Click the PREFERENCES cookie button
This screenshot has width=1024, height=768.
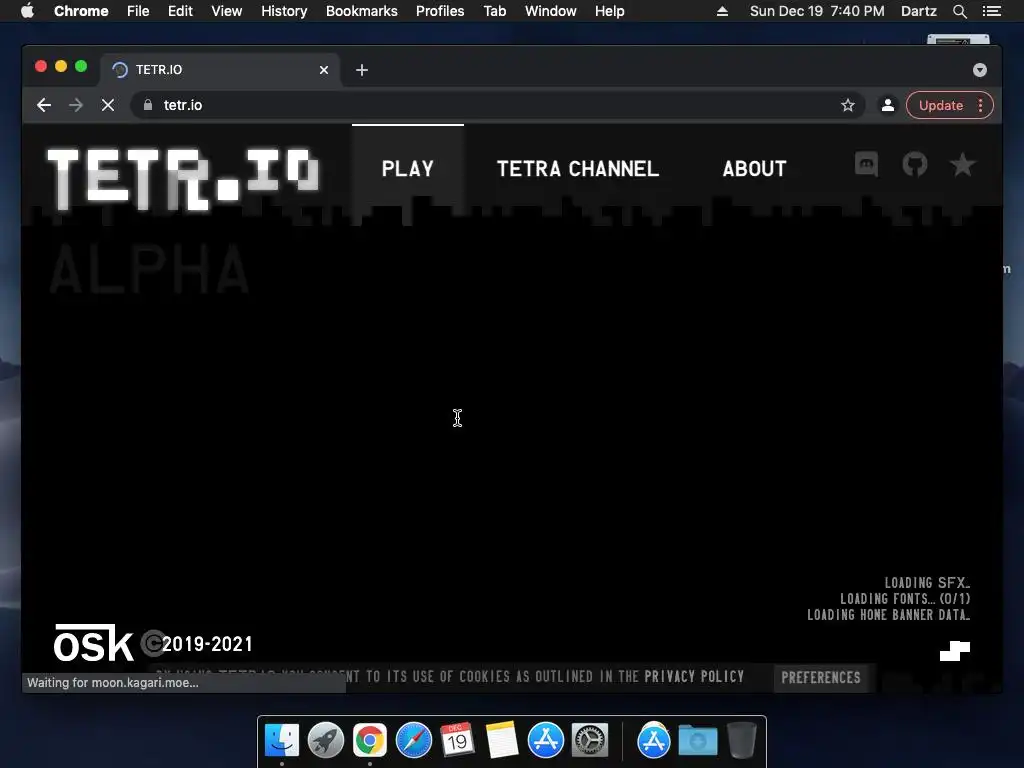tap(821, 677)
